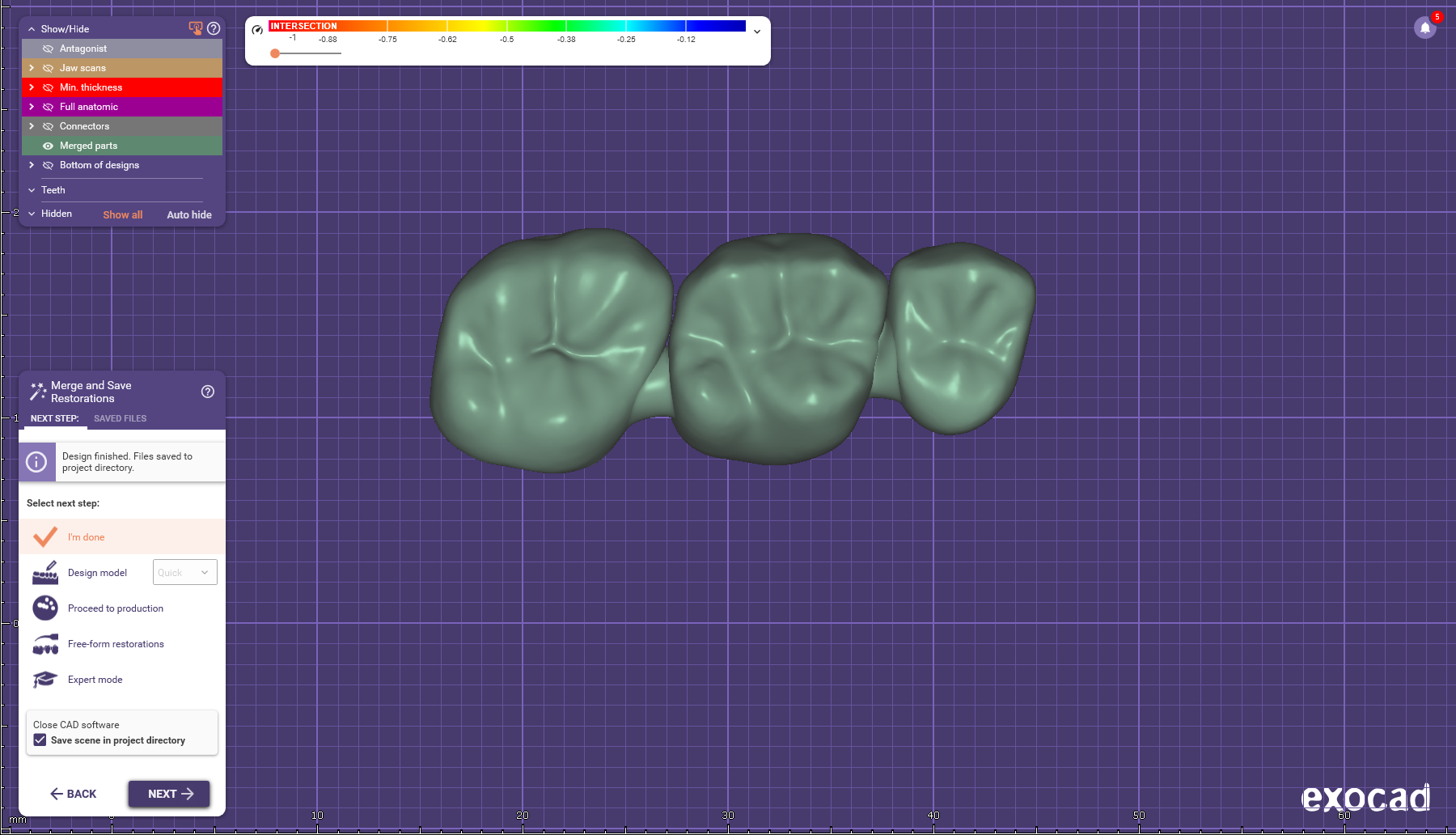
Task: Open Merge and Save help icon
Action: (x=208, y=392)
